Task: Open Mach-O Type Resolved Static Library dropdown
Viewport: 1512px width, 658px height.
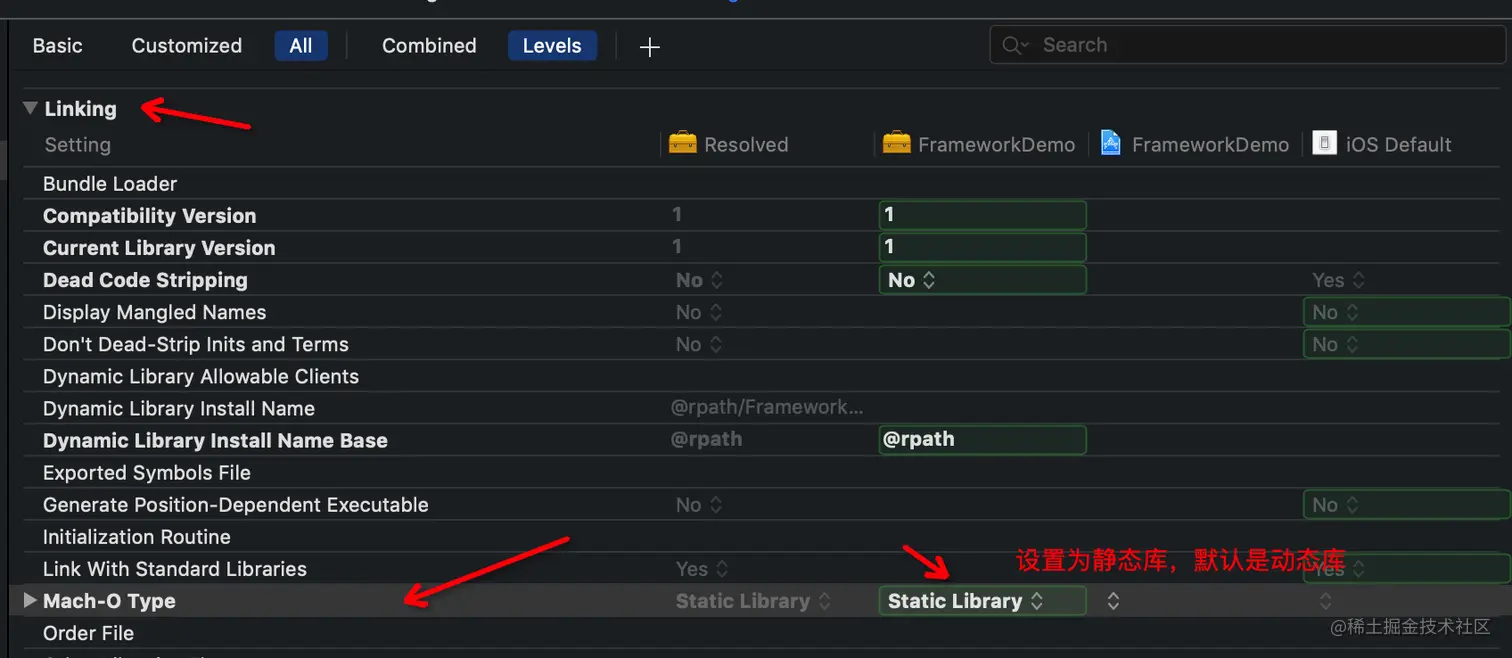Action: [753, 601]
